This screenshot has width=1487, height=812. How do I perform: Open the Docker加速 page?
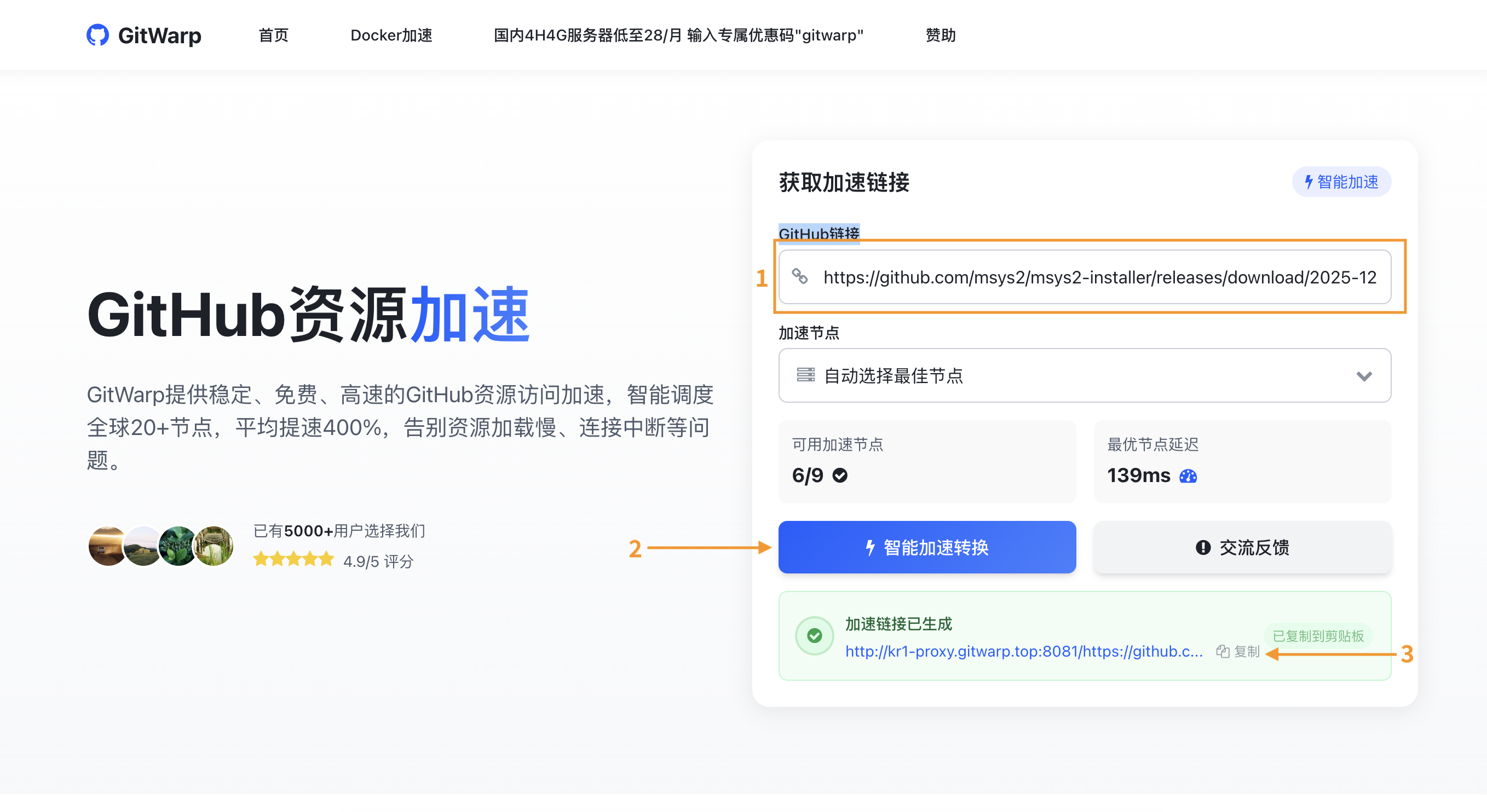[x=391, y=35]
